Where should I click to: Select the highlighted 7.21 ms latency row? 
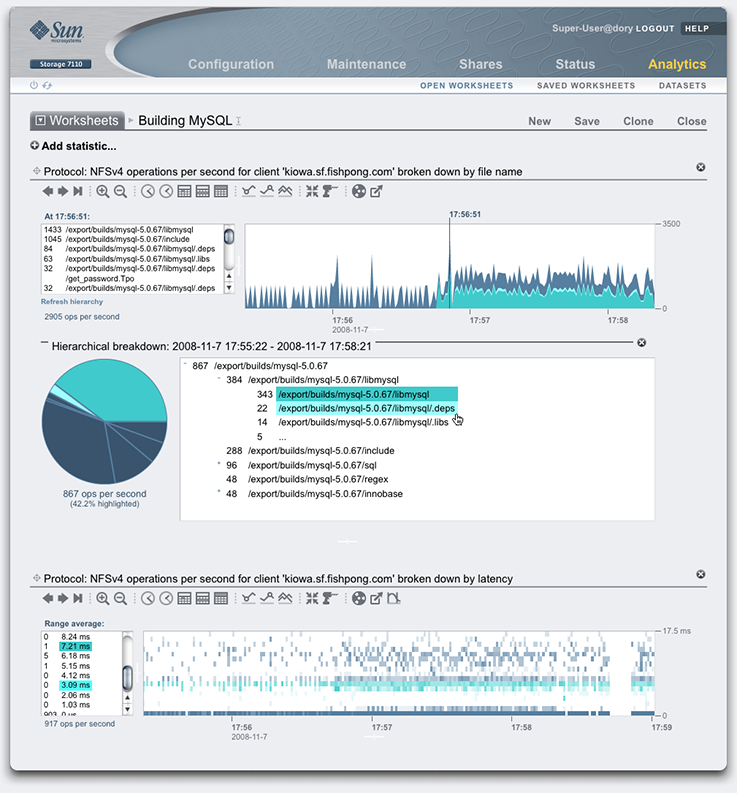(x=75, y=646)
